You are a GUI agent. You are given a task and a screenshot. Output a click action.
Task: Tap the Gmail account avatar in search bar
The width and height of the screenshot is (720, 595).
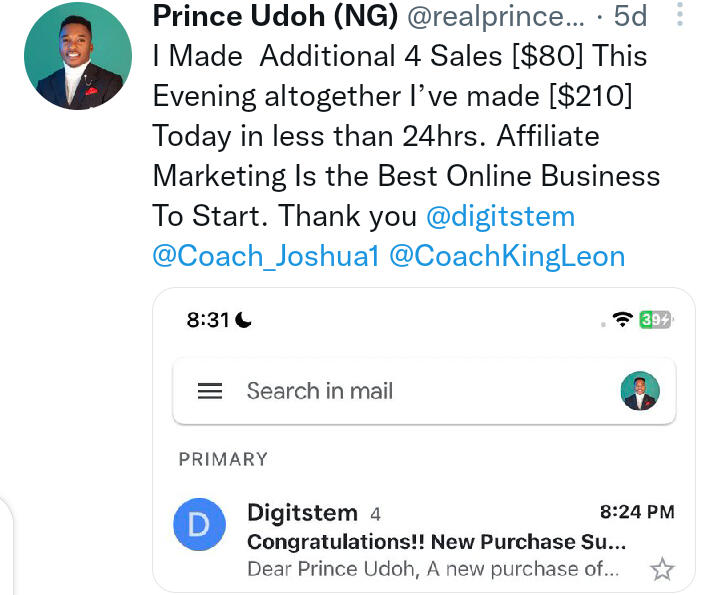click(x=640, y=391)
